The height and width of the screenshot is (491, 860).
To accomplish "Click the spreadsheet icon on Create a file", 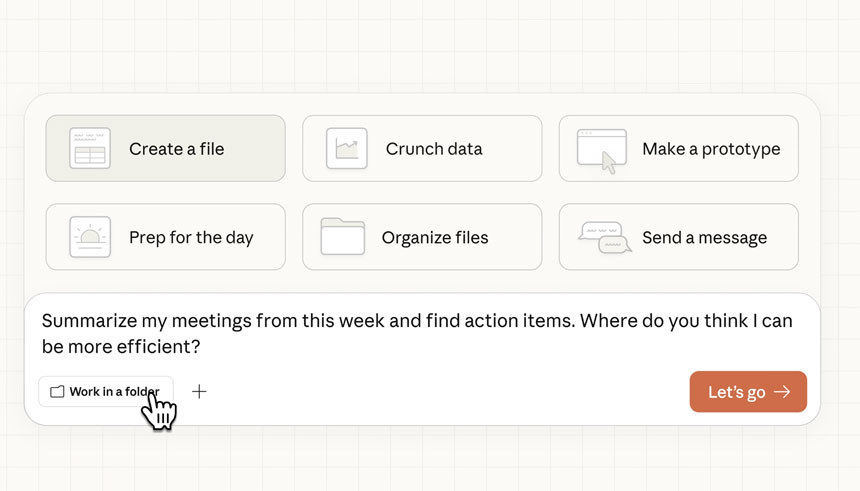I will (90, 149).
